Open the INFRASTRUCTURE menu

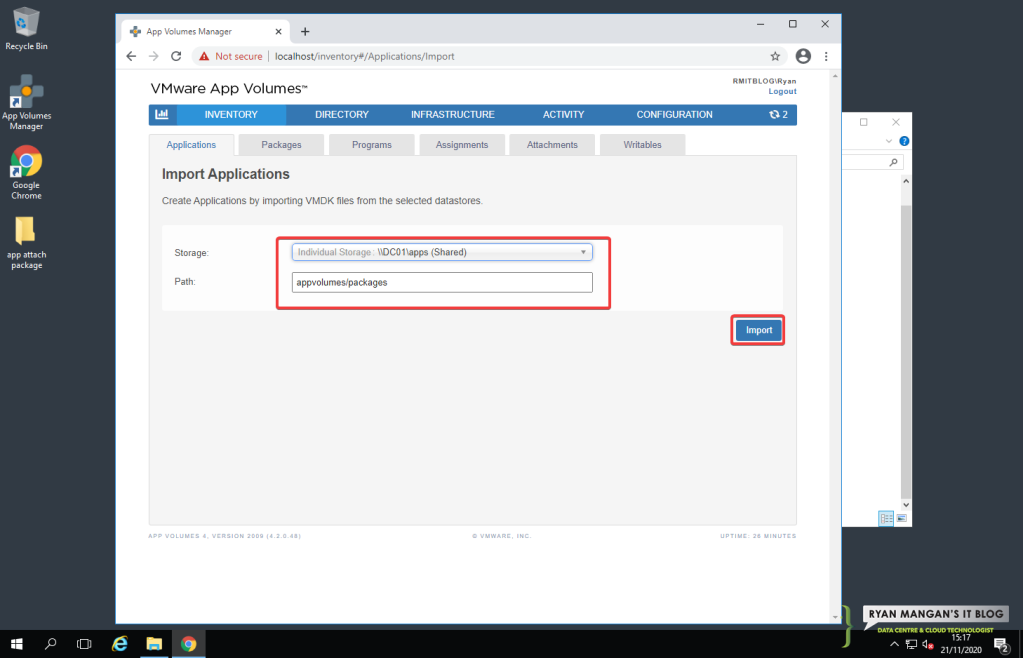point(453,114)
